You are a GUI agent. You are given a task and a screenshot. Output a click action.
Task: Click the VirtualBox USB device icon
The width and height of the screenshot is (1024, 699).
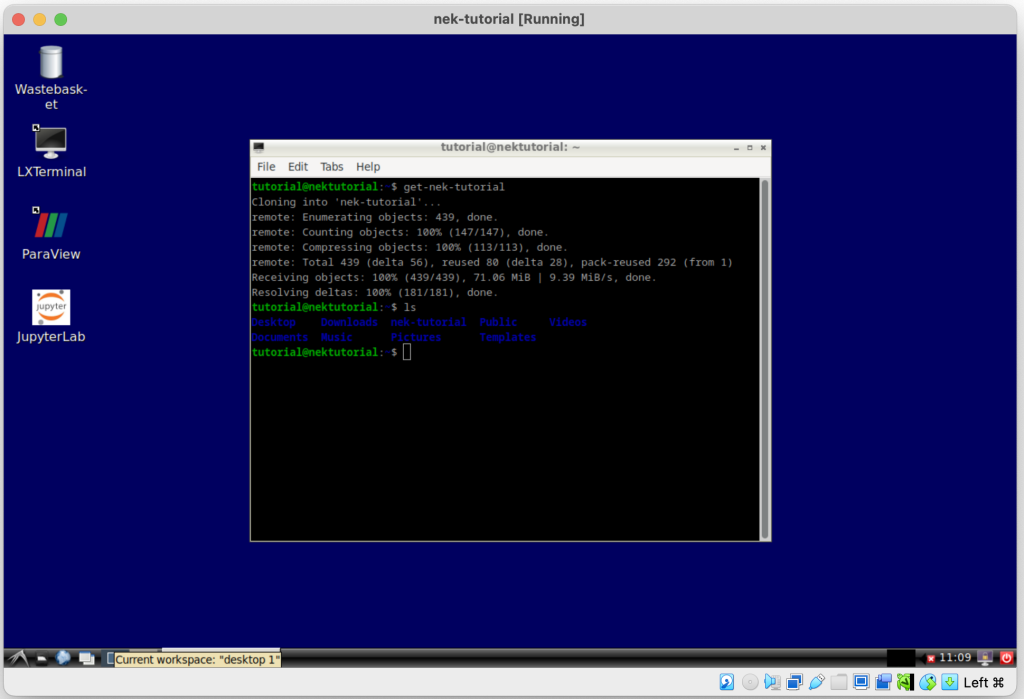(x=817, y=682)
